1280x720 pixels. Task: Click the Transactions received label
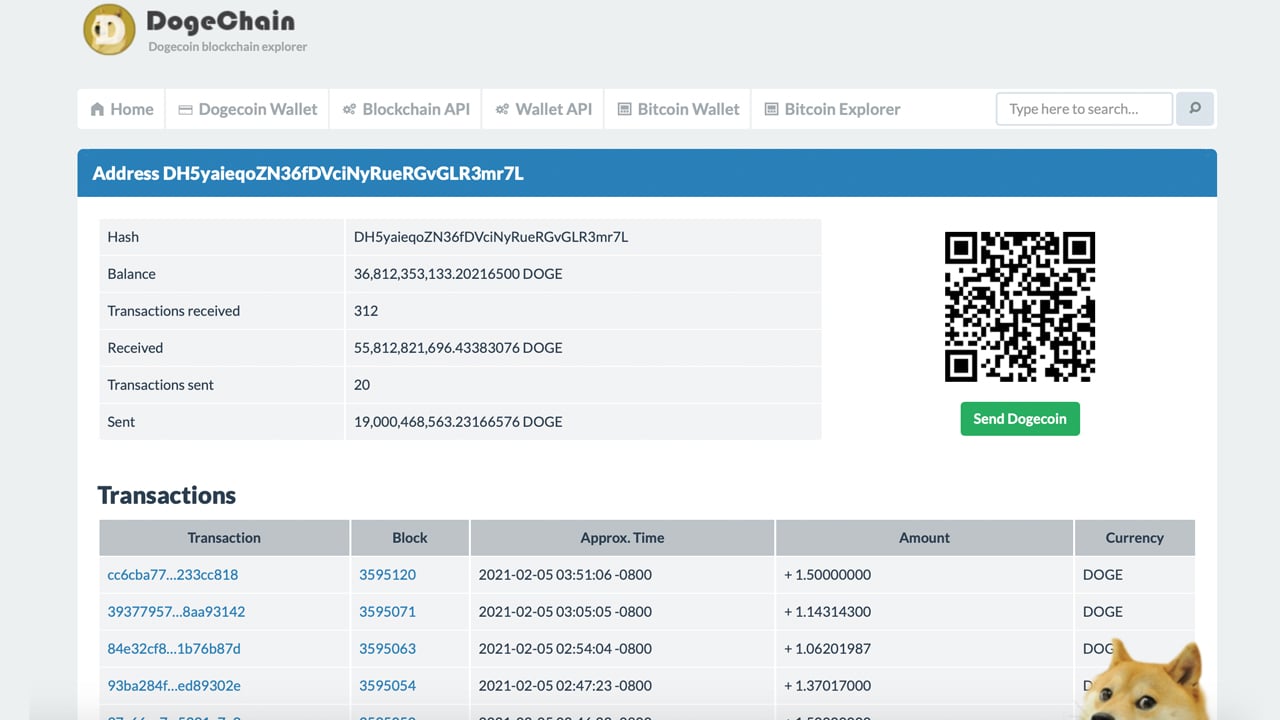(174, 311)
